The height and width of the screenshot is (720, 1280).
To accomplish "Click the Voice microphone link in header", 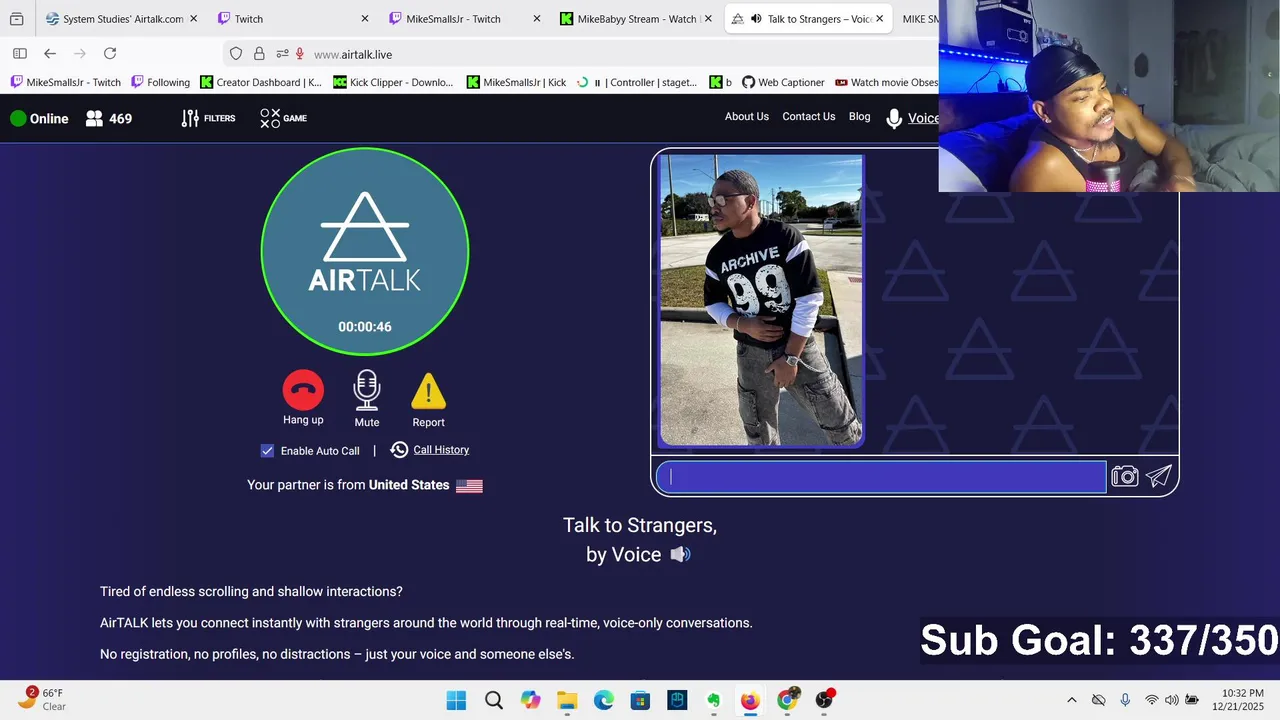I will click(x=912, y=118).
